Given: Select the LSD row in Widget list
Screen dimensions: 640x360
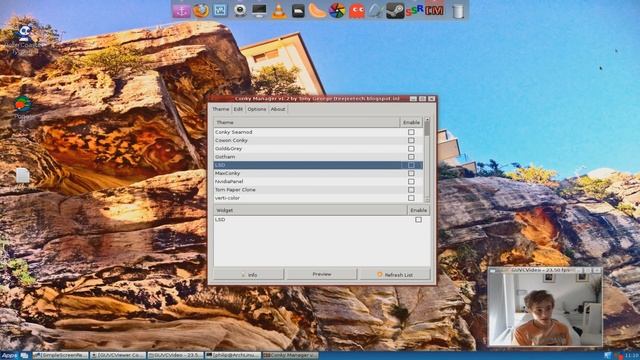Looking at the screenshot, I should [x=322, y=220].
